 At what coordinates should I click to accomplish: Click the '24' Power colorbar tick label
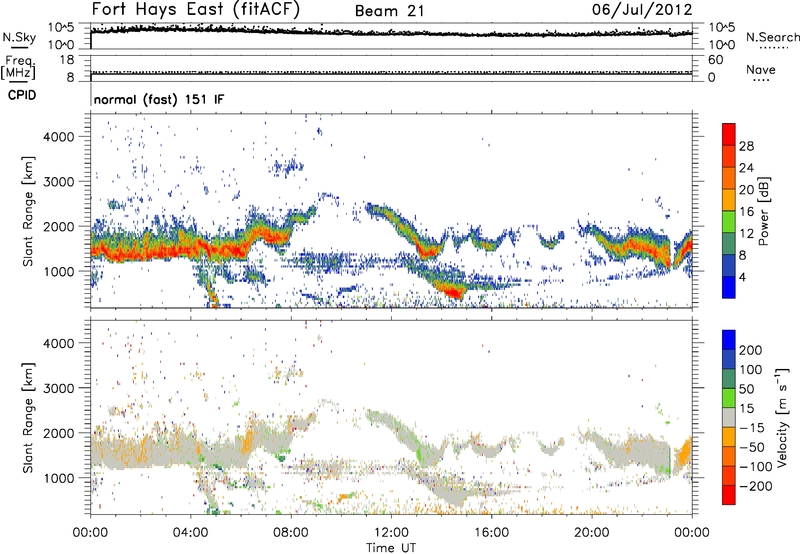(x=746, y=168)
